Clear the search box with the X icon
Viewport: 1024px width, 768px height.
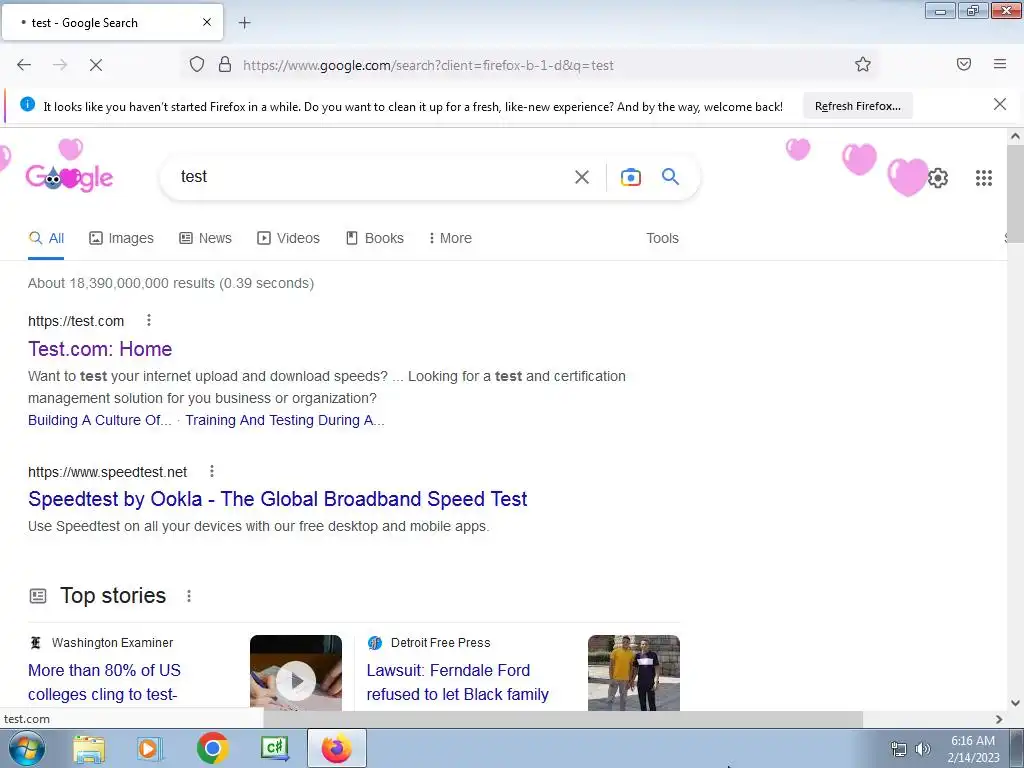(581, 177)
